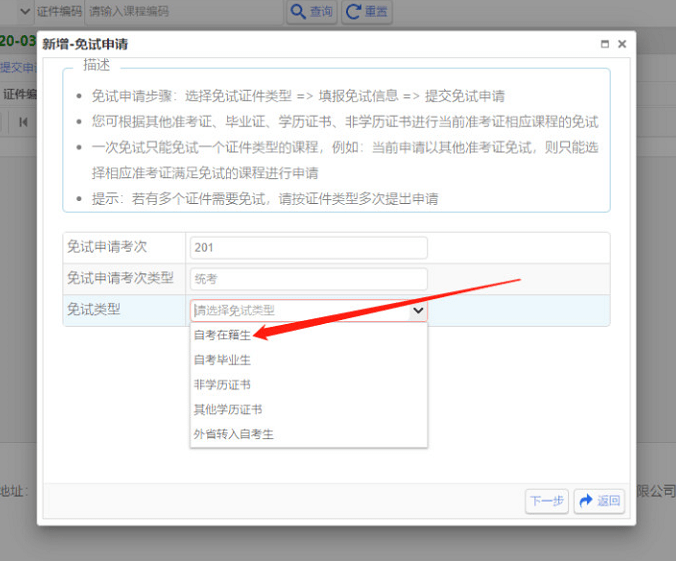This screenshot has height=561, width=676.
Task: Open the 证件编码 dropdown chevron
Action: coord(25,11)
